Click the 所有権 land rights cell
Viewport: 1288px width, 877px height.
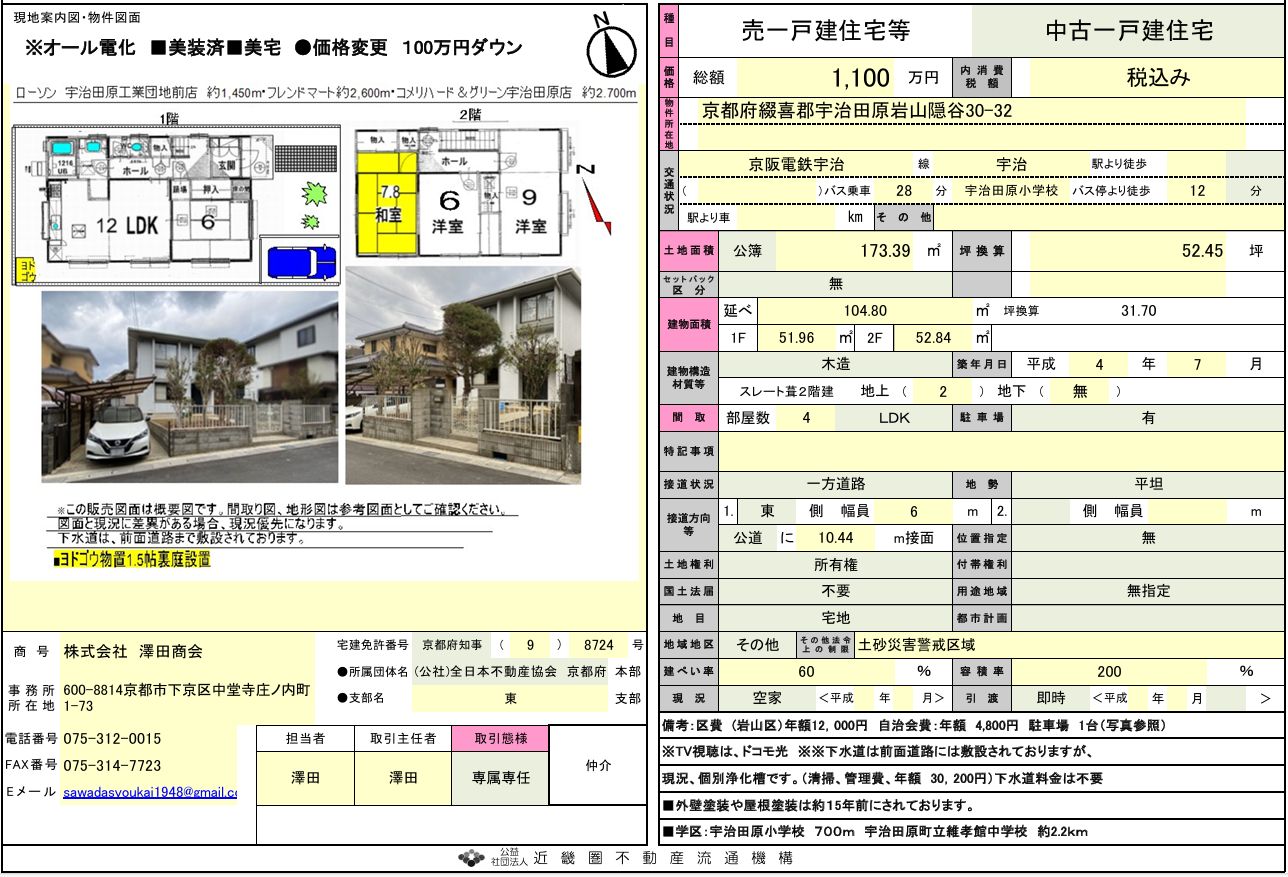[836, 564]
